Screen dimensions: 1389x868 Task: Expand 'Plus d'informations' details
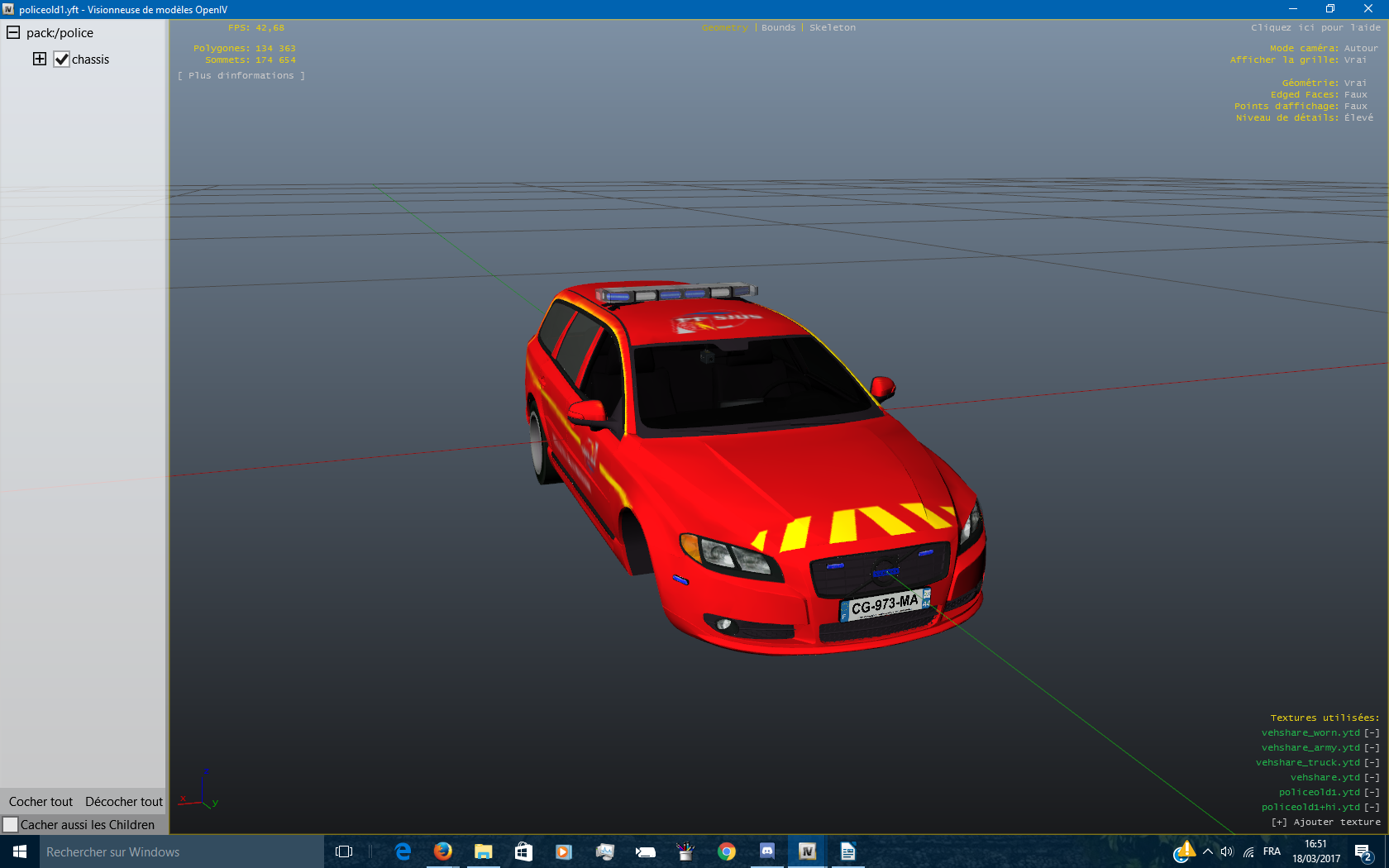tap(241, 76)
